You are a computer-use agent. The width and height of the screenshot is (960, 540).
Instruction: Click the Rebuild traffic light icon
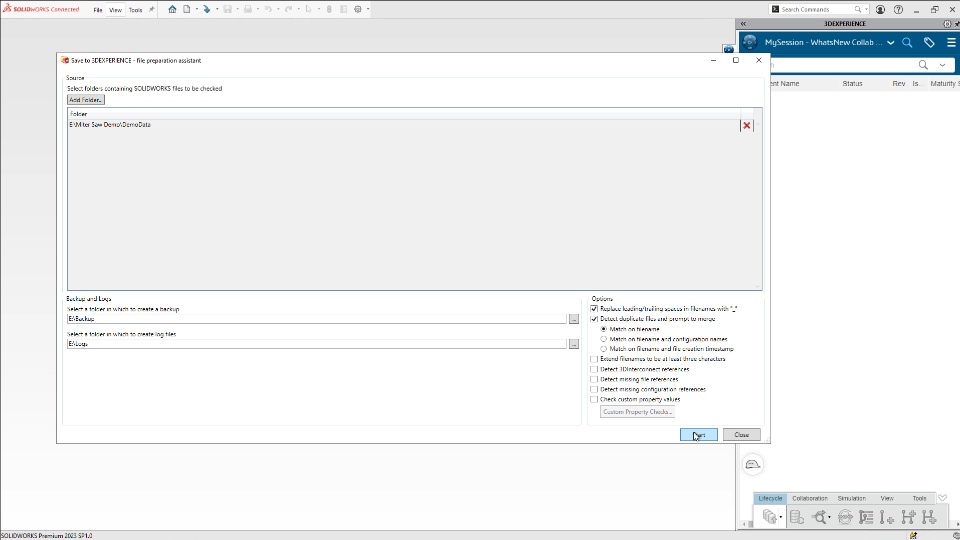click(x=329, y=9)
